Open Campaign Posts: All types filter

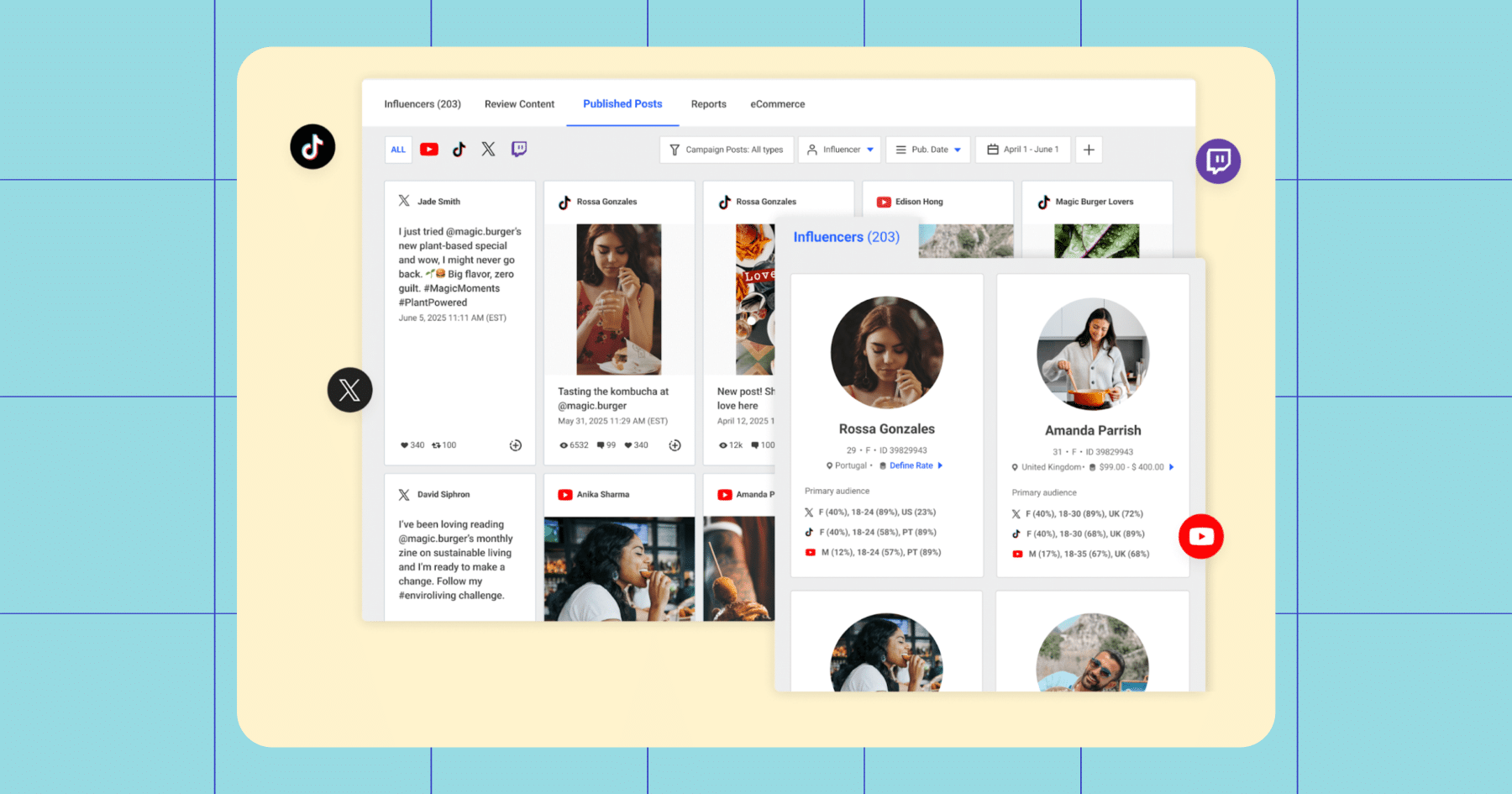pos(726,150)
